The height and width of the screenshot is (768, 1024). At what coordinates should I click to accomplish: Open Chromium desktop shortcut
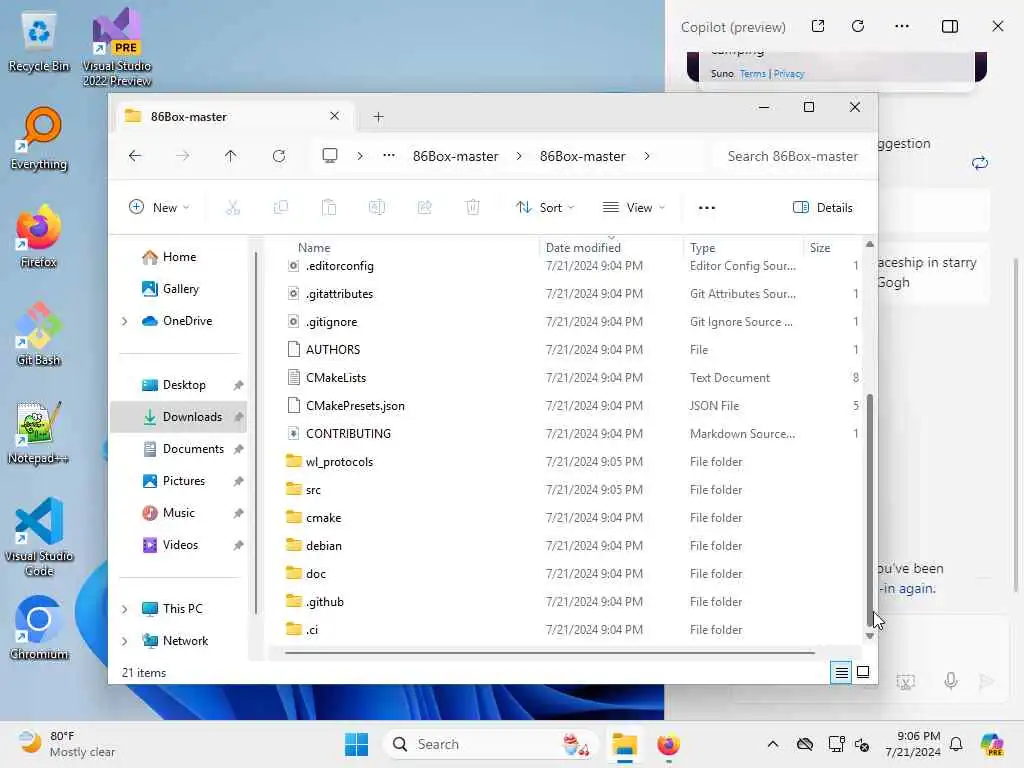tap(39, 628)
